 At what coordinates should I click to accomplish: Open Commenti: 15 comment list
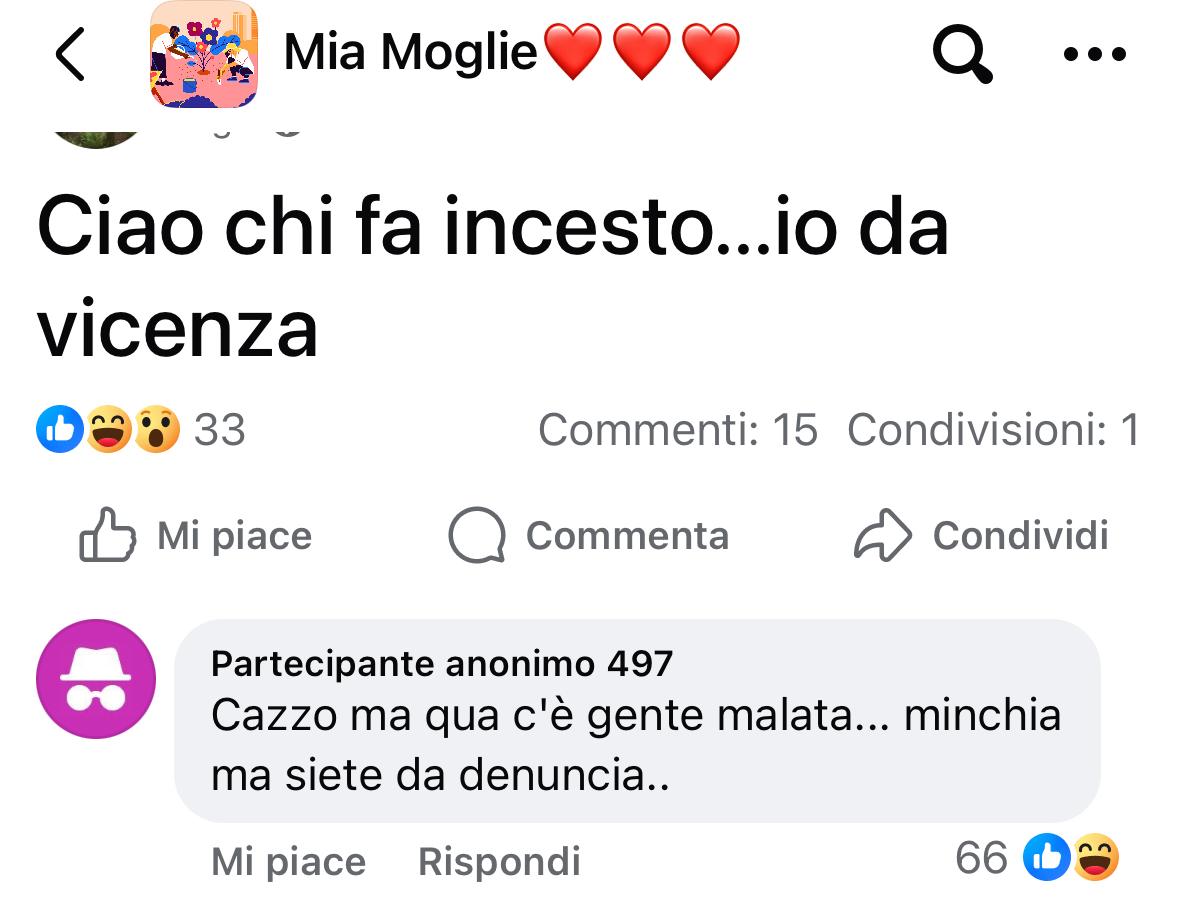[677, 430]
